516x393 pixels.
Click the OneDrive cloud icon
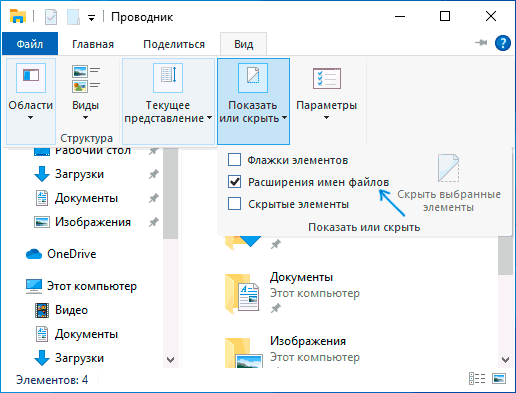pyautogui.click(x=34, y=254)
